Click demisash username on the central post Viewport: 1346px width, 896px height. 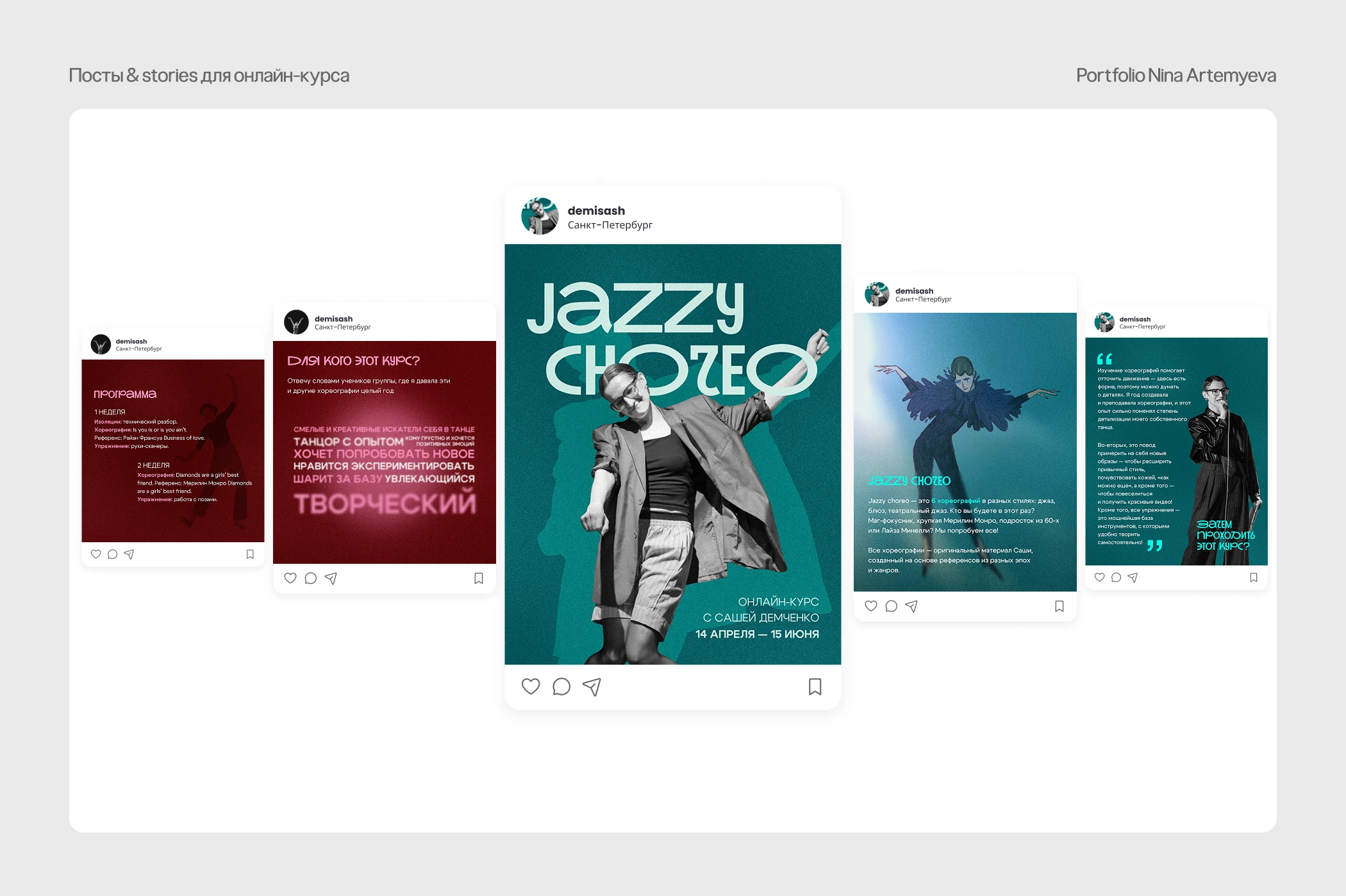[x=596, y=210]
